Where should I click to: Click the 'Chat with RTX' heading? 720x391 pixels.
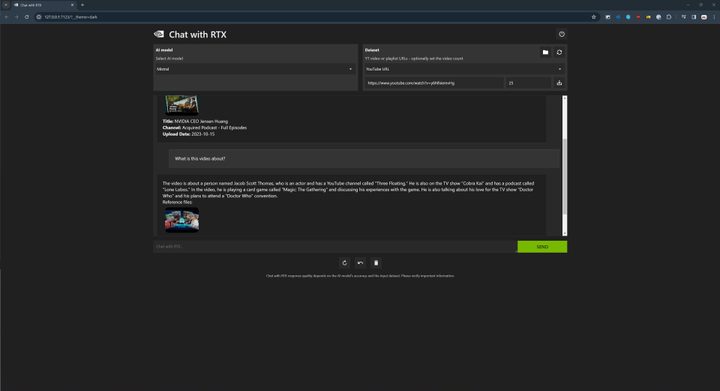(197, 34)
